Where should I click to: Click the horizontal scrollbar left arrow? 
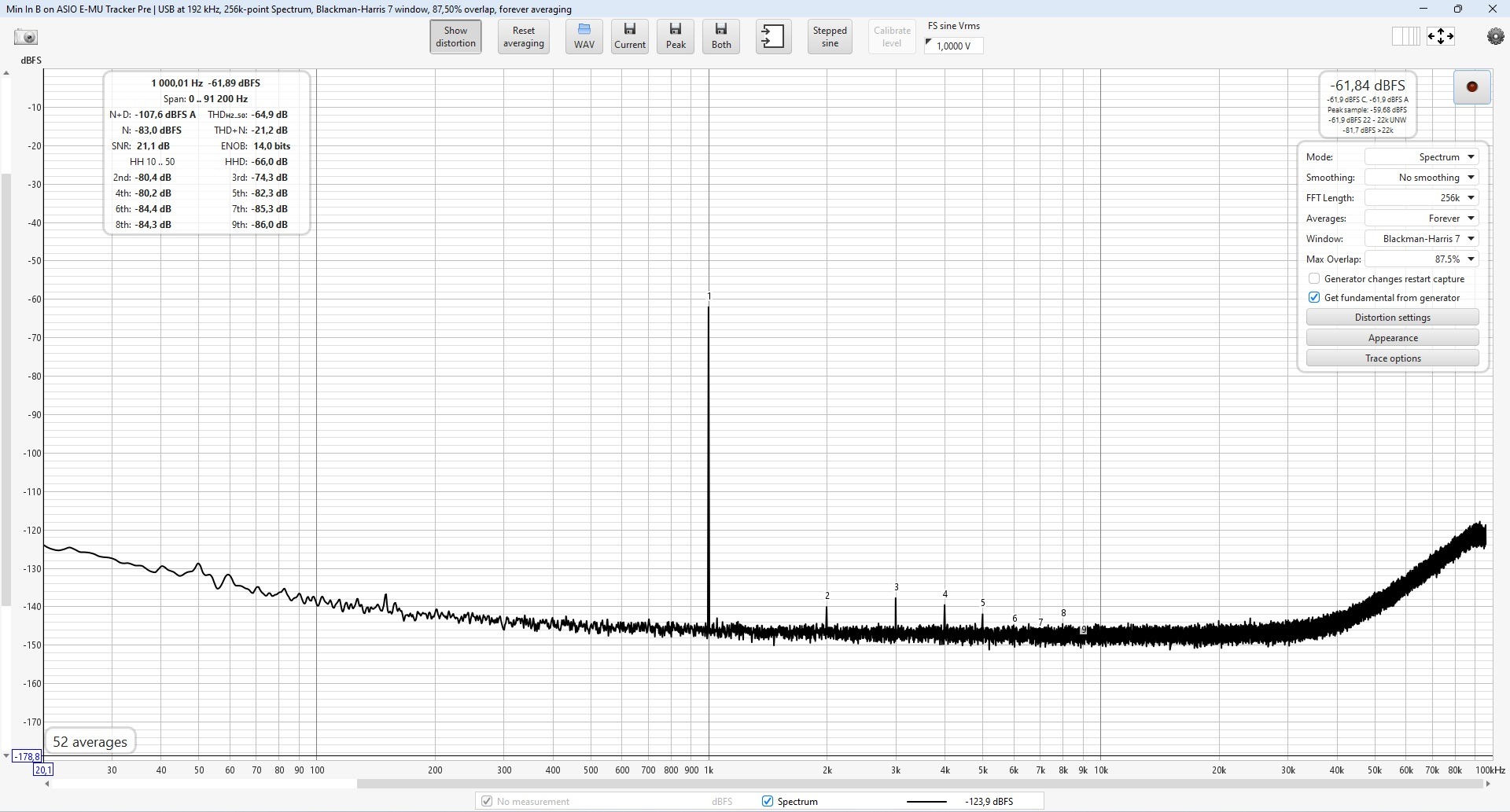pos(47,784)
